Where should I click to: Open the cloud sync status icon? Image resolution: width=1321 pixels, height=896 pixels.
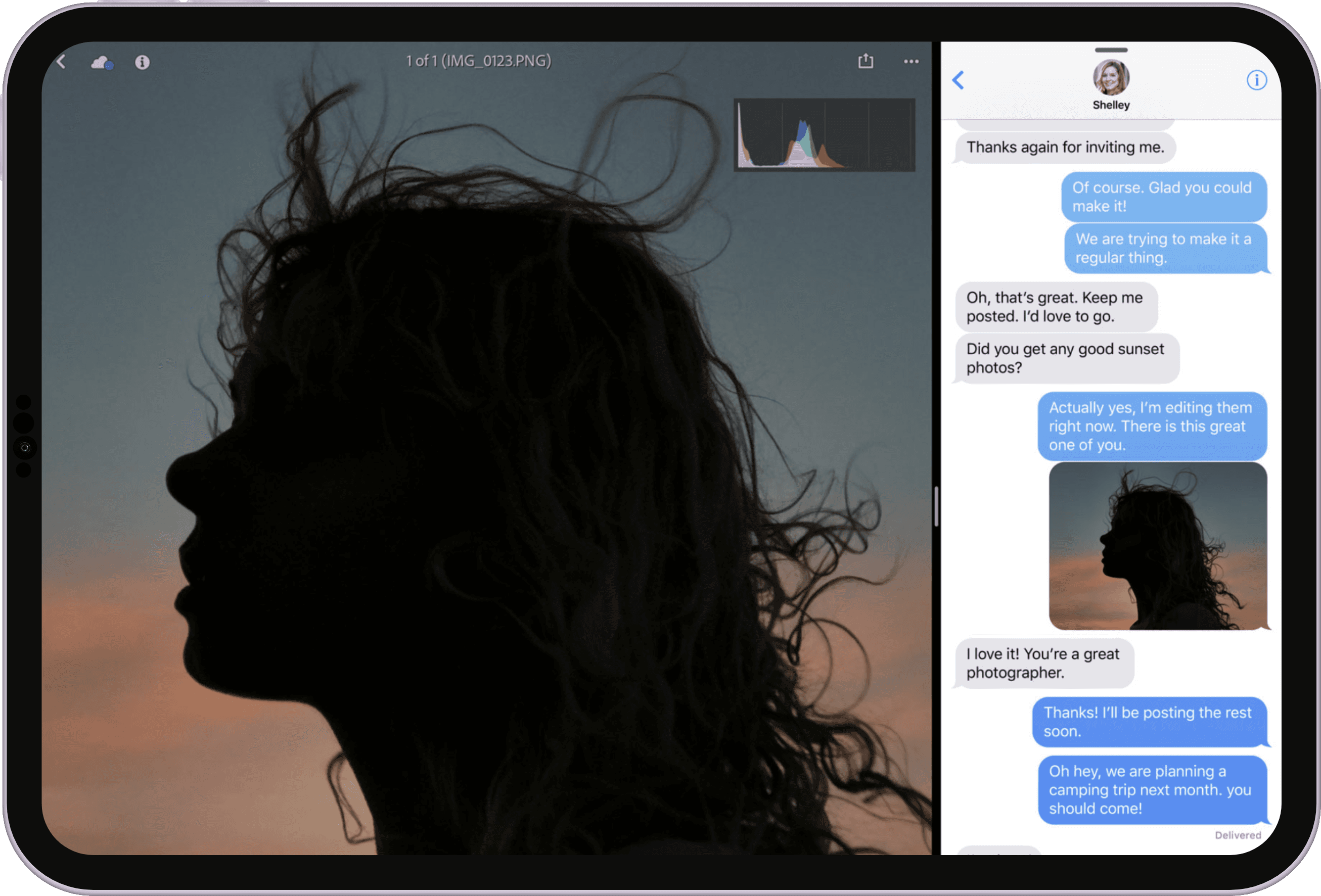point(102,63)
